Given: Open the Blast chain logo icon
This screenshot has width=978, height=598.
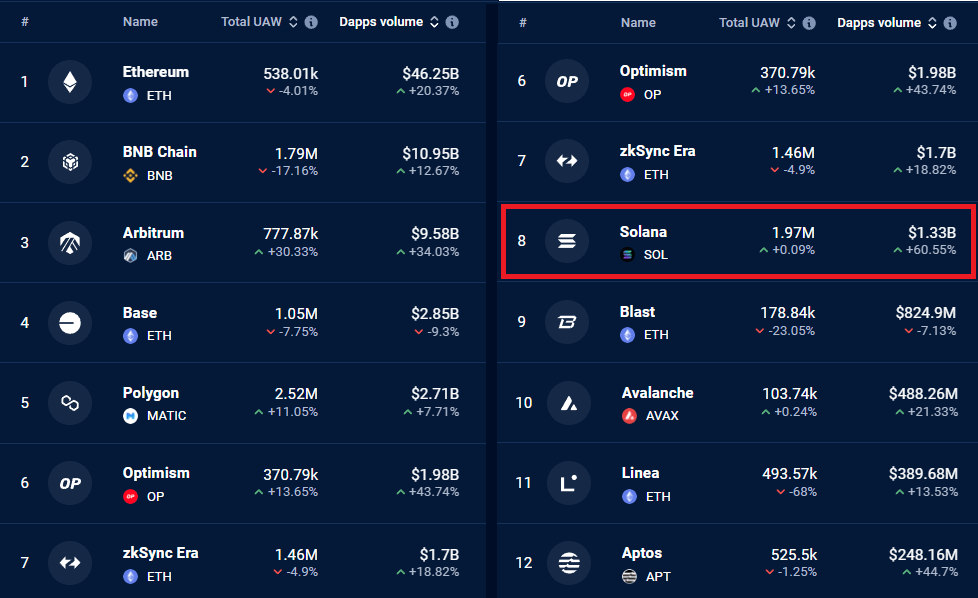Looking at the screenshot, I should coord(568,322).
